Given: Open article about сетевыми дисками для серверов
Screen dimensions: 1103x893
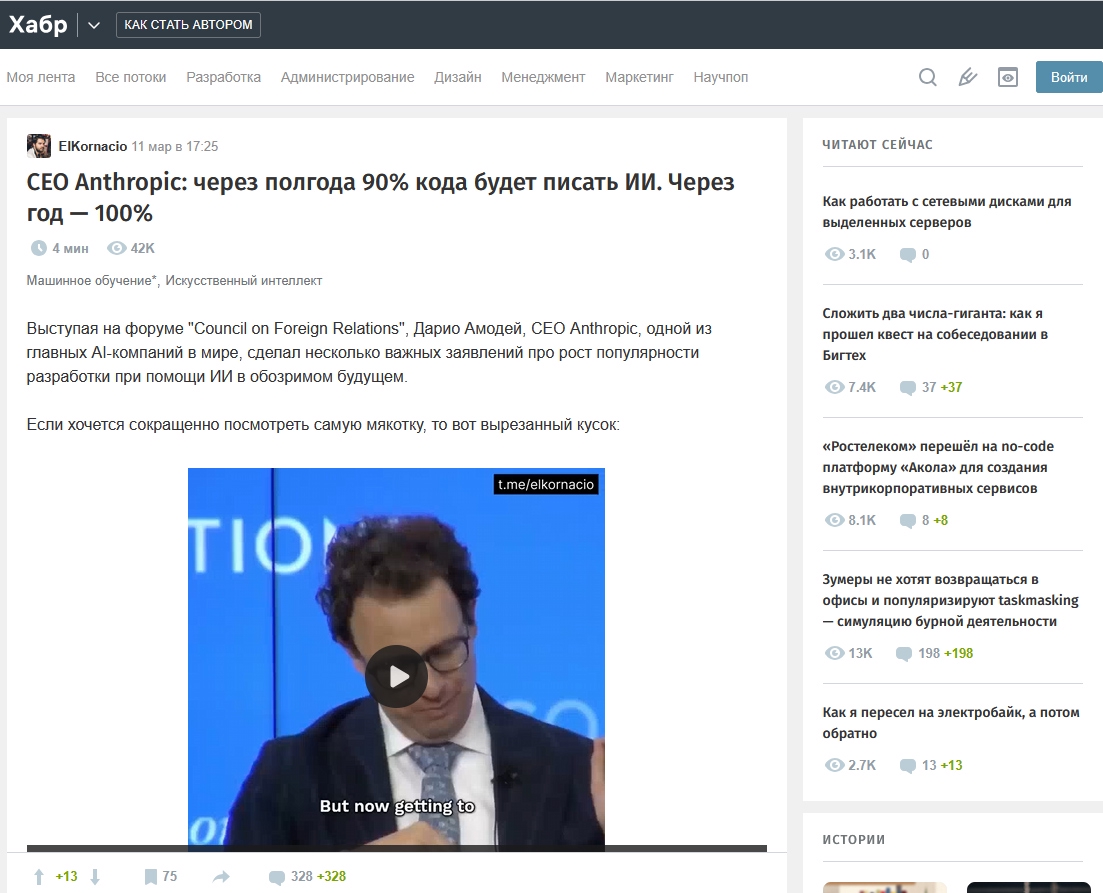Looking at the screenshot, I should (x=947, y=212).
